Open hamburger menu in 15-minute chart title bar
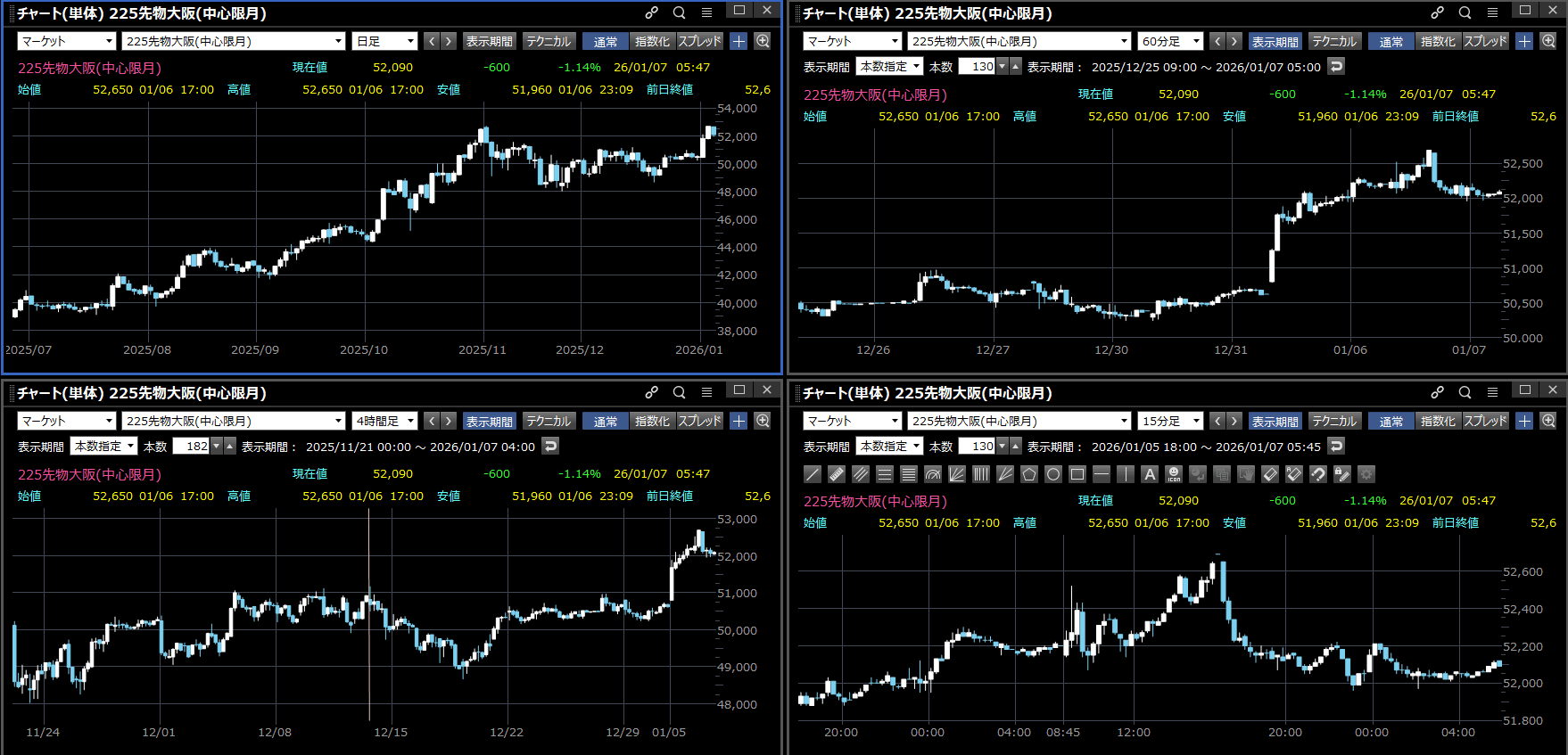1568x755 pixels. (1492, 392)
